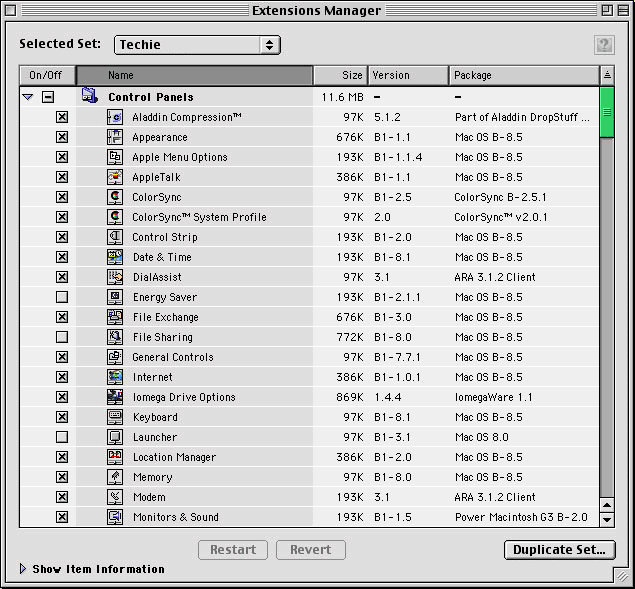Click the Disable Energy Saver version "B1-2.1.1"
This screenshot has height=589, width=635.
(397, 297)
